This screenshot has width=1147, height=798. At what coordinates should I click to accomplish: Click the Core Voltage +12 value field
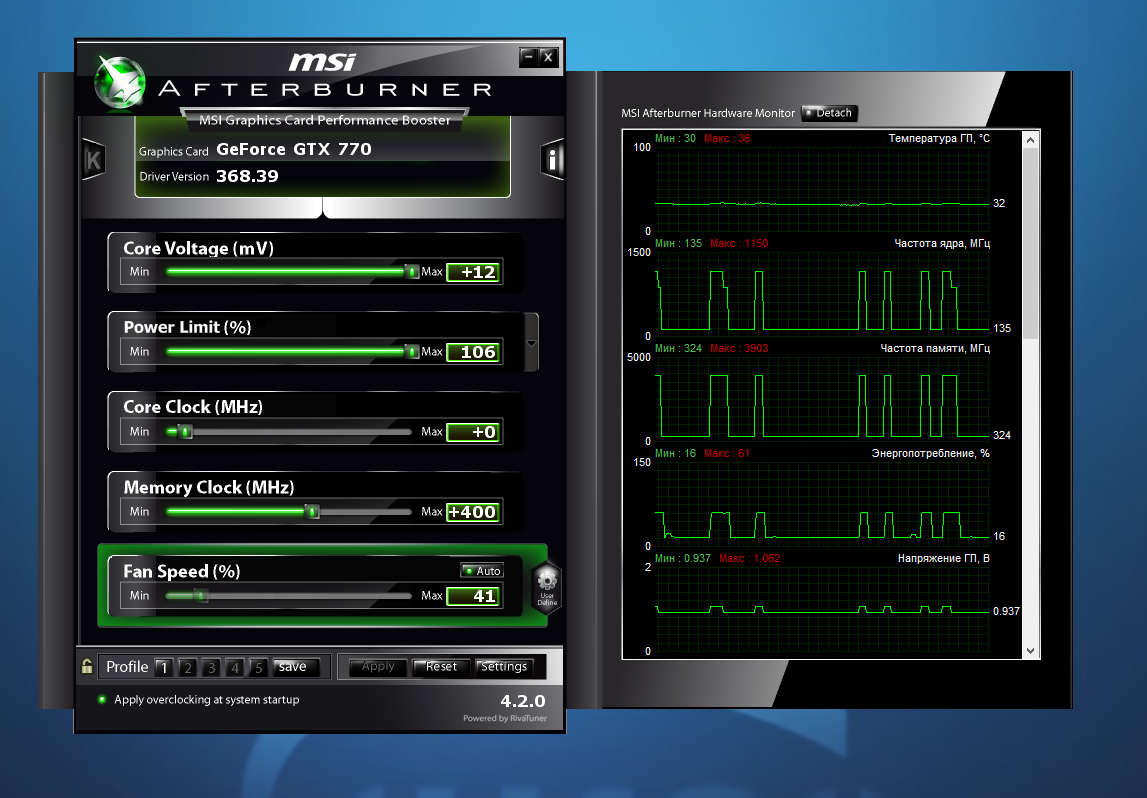click(473, 272)
